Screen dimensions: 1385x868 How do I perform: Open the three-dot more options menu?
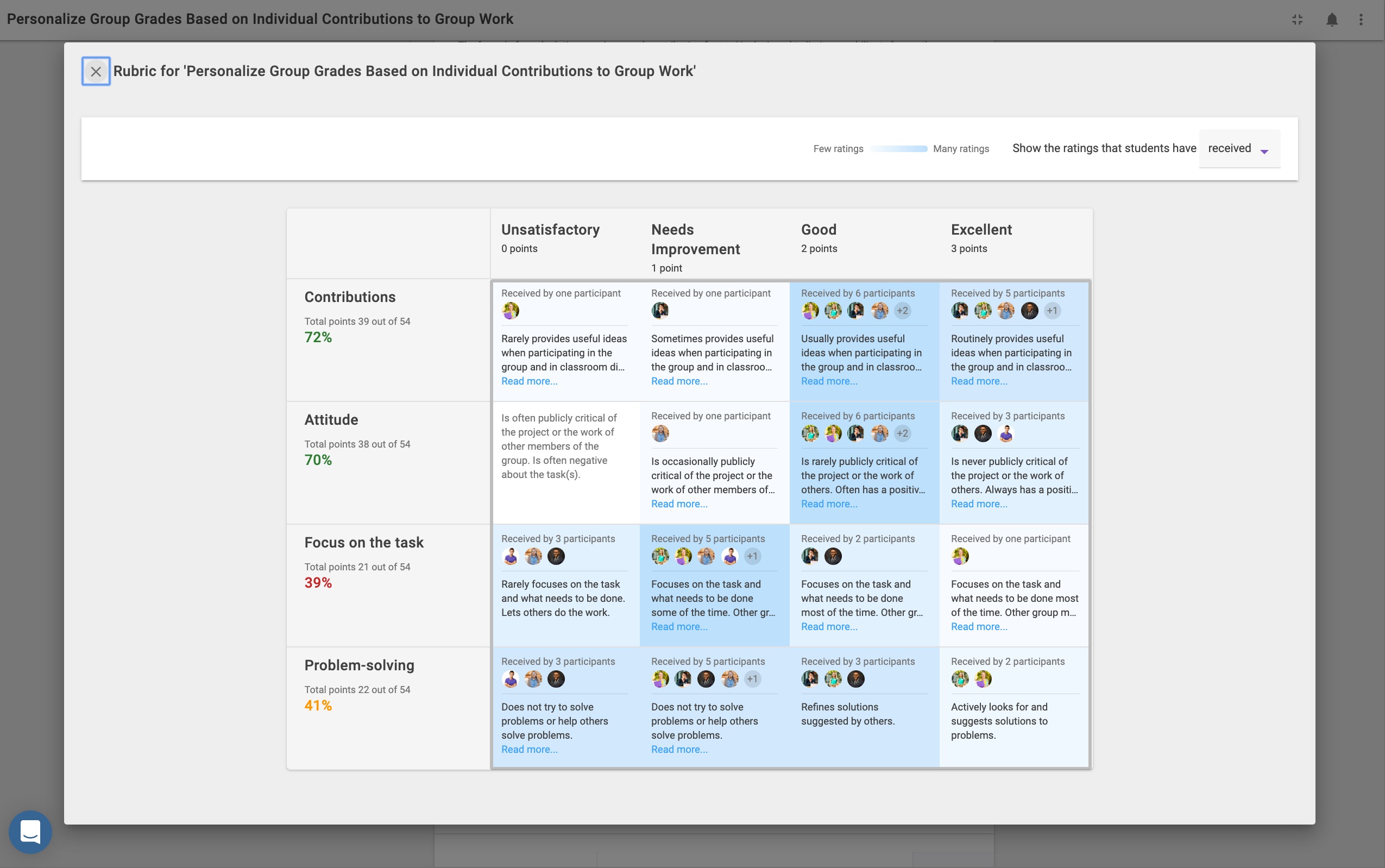pos(1361,20)
